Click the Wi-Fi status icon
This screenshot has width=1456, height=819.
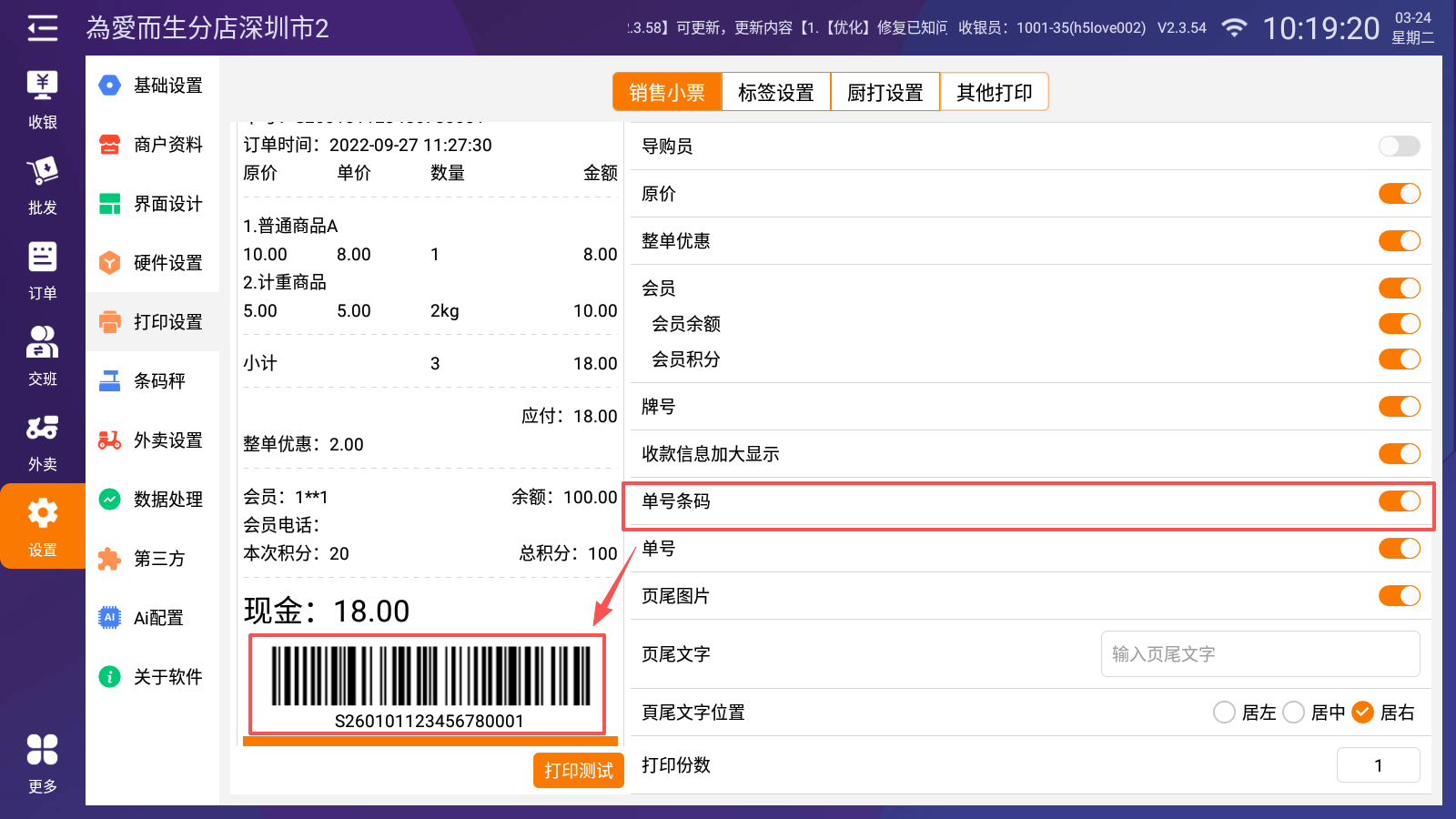pyautogui.click(x=1233, y=28)
